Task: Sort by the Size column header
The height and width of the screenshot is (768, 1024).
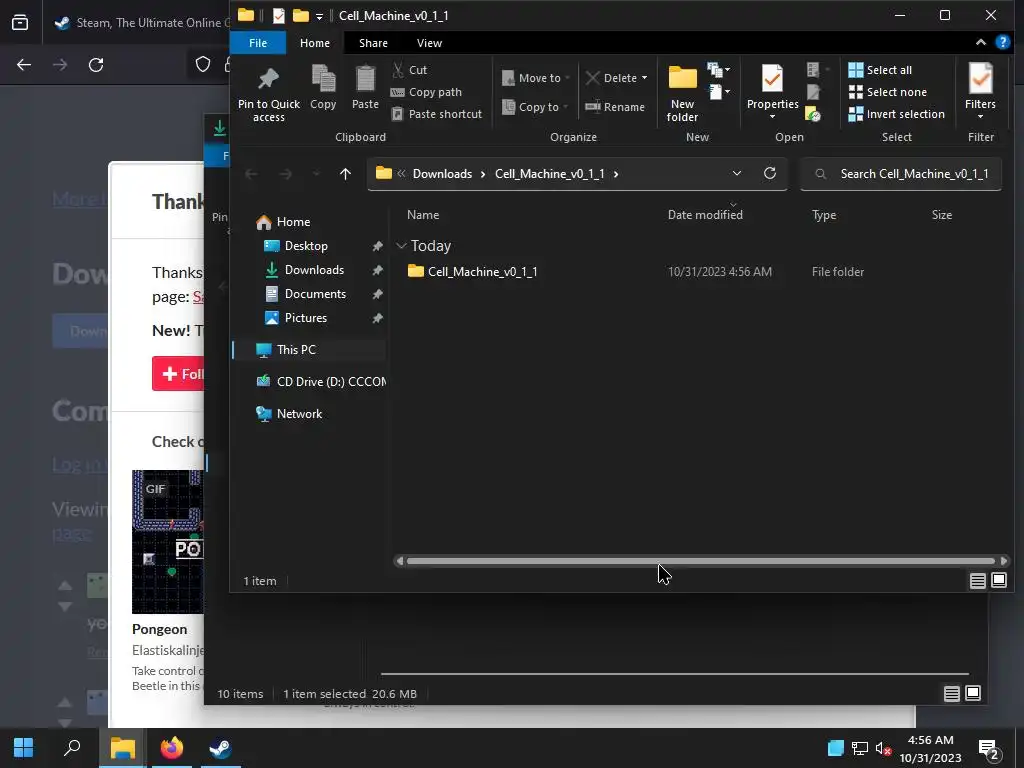Action: [941, 215]
